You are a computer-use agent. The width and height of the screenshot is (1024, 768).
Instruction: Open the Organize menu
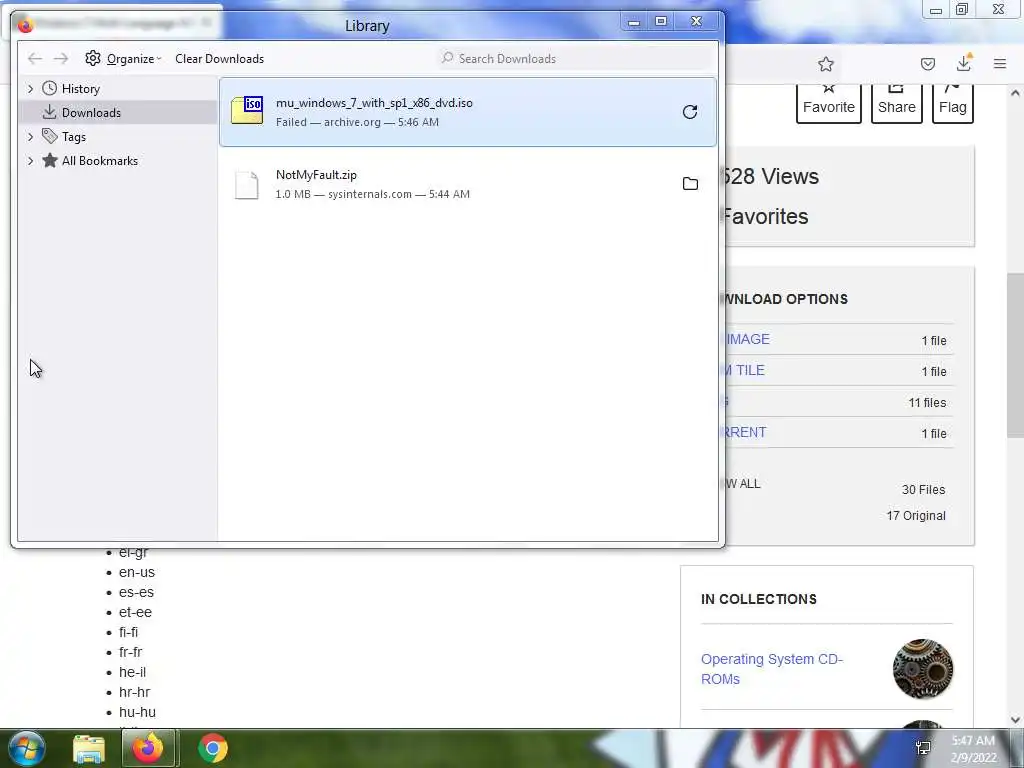point(123,59)
